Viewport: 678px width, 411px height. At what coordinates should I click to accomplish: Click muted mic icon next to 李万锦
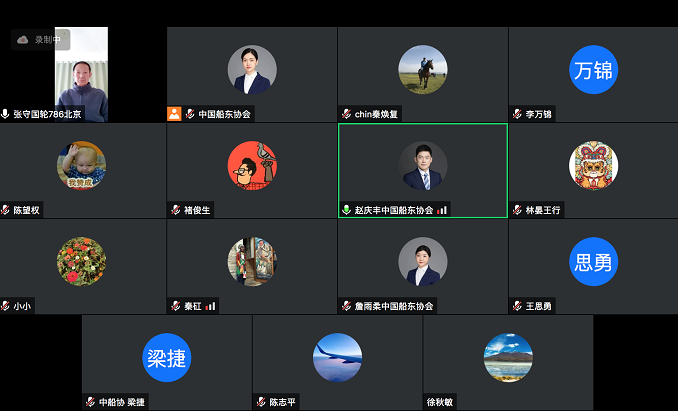click(x=517, y=114)
